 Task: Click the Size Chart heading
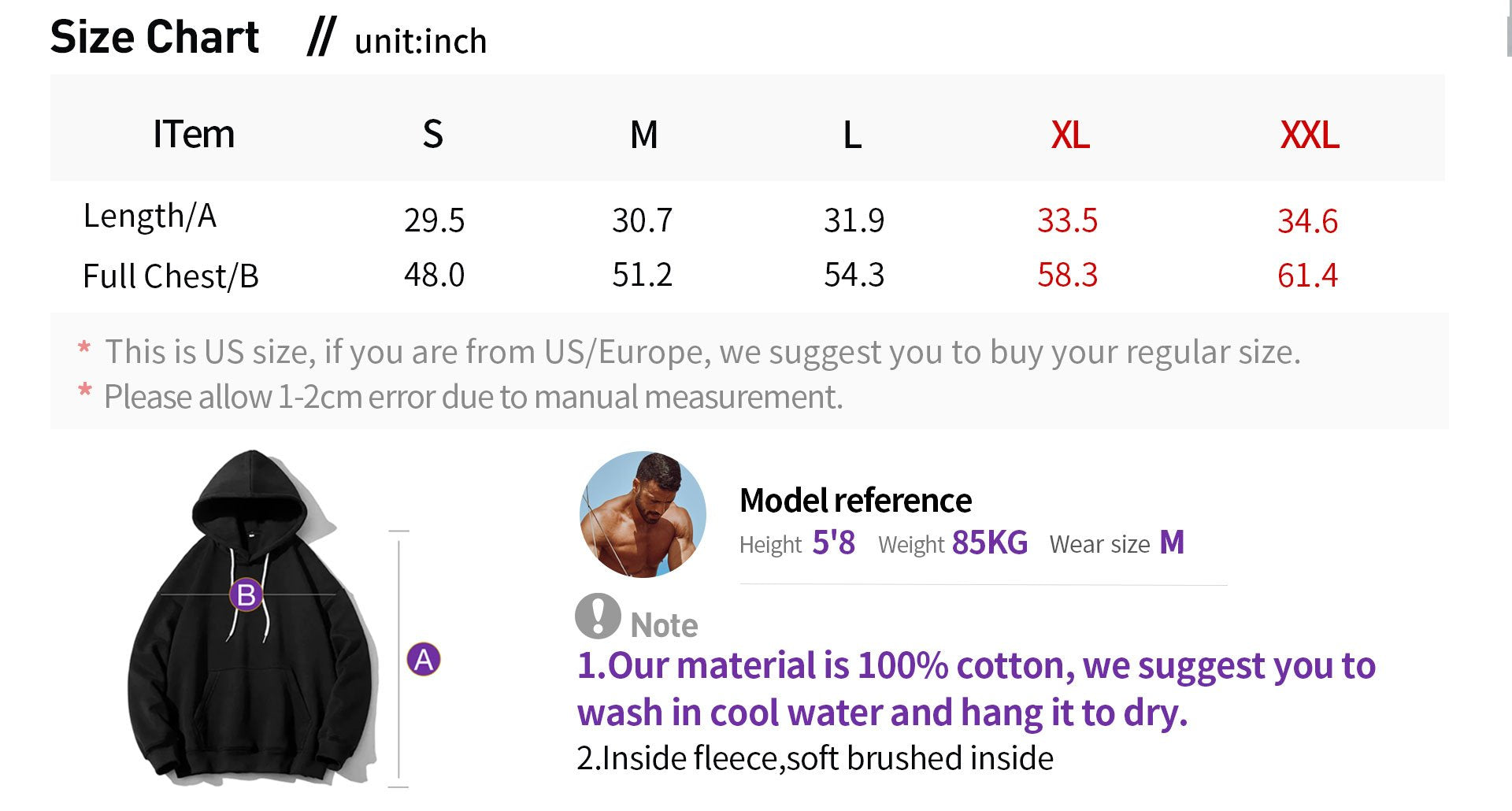(x=154, y=37)
